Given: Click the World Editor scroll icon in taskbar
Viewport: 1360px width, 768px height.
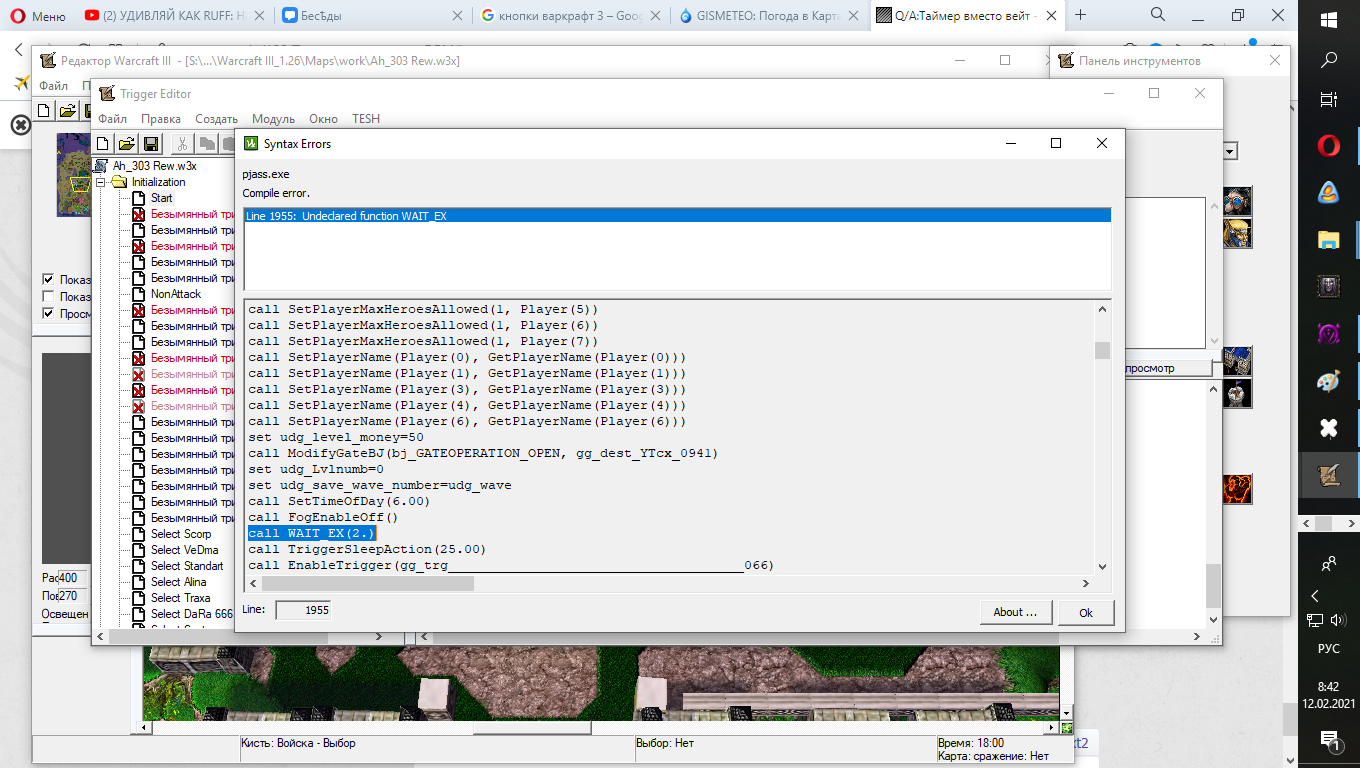Looking at the screenshot, I should coord(1328,477).
